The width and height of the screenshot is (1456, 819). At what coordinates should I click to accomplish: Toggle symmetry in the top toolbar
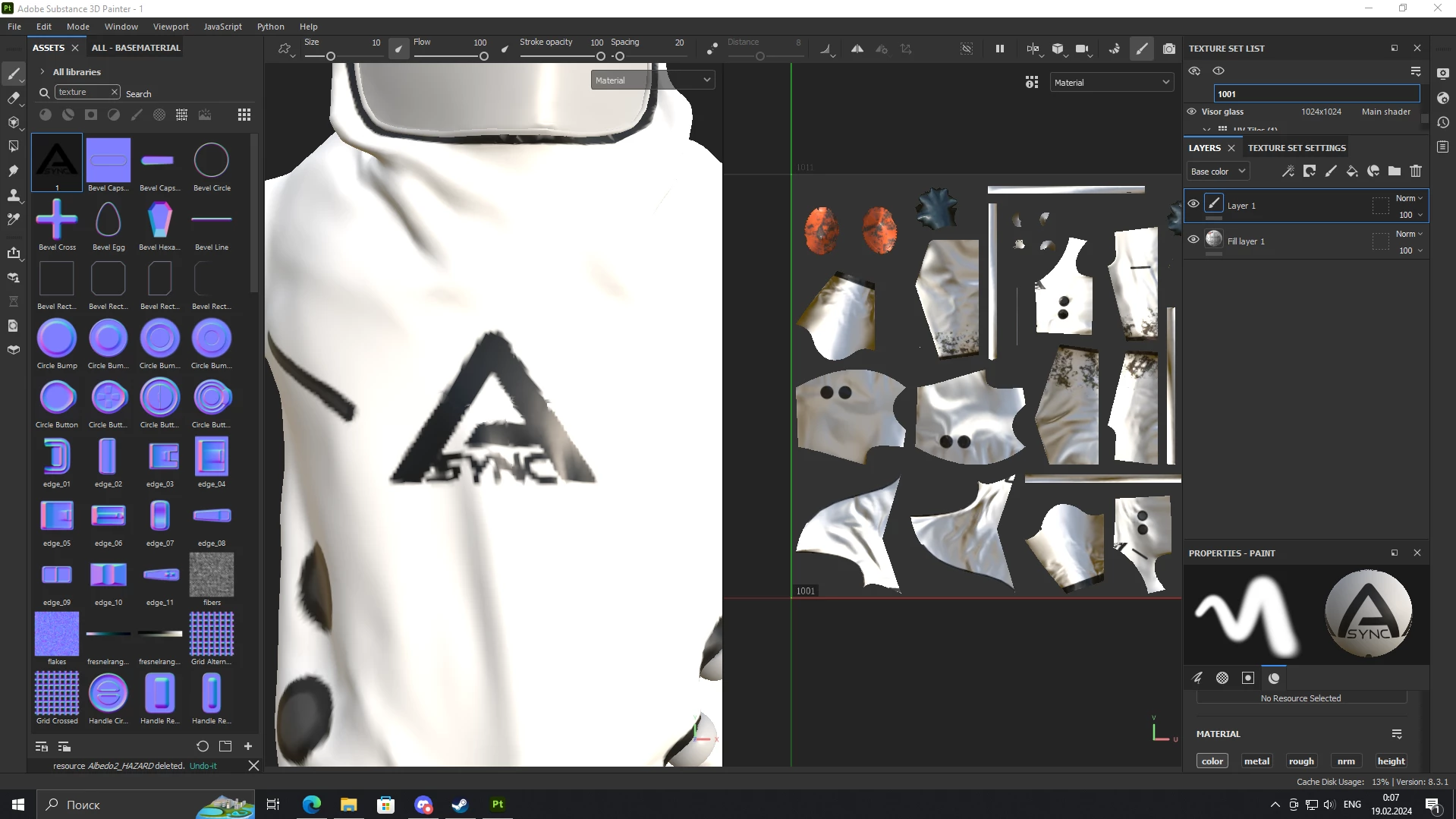point(857,49)
